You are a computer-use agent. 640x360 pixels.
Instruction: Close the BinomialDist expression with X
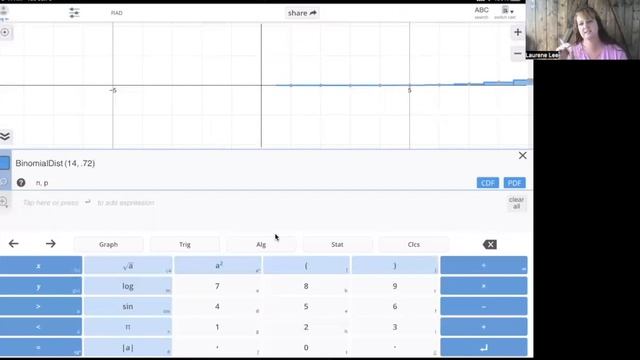[522, 156]
